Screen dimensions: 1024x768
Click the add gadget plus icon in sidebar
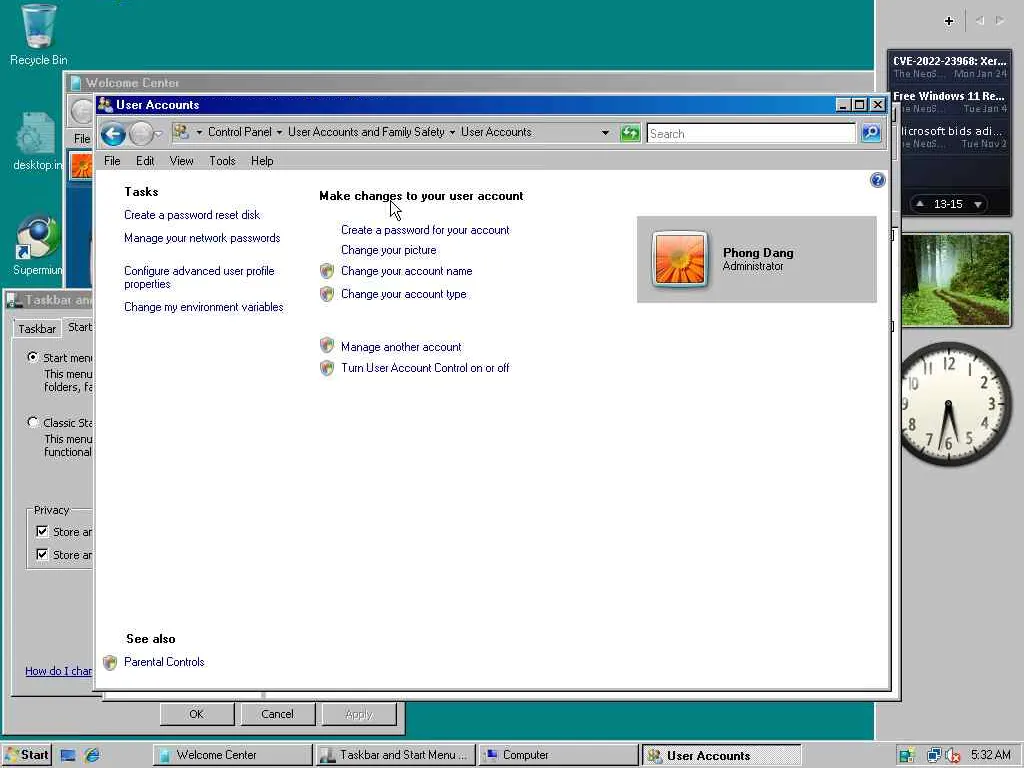click(x=949, y=21)
